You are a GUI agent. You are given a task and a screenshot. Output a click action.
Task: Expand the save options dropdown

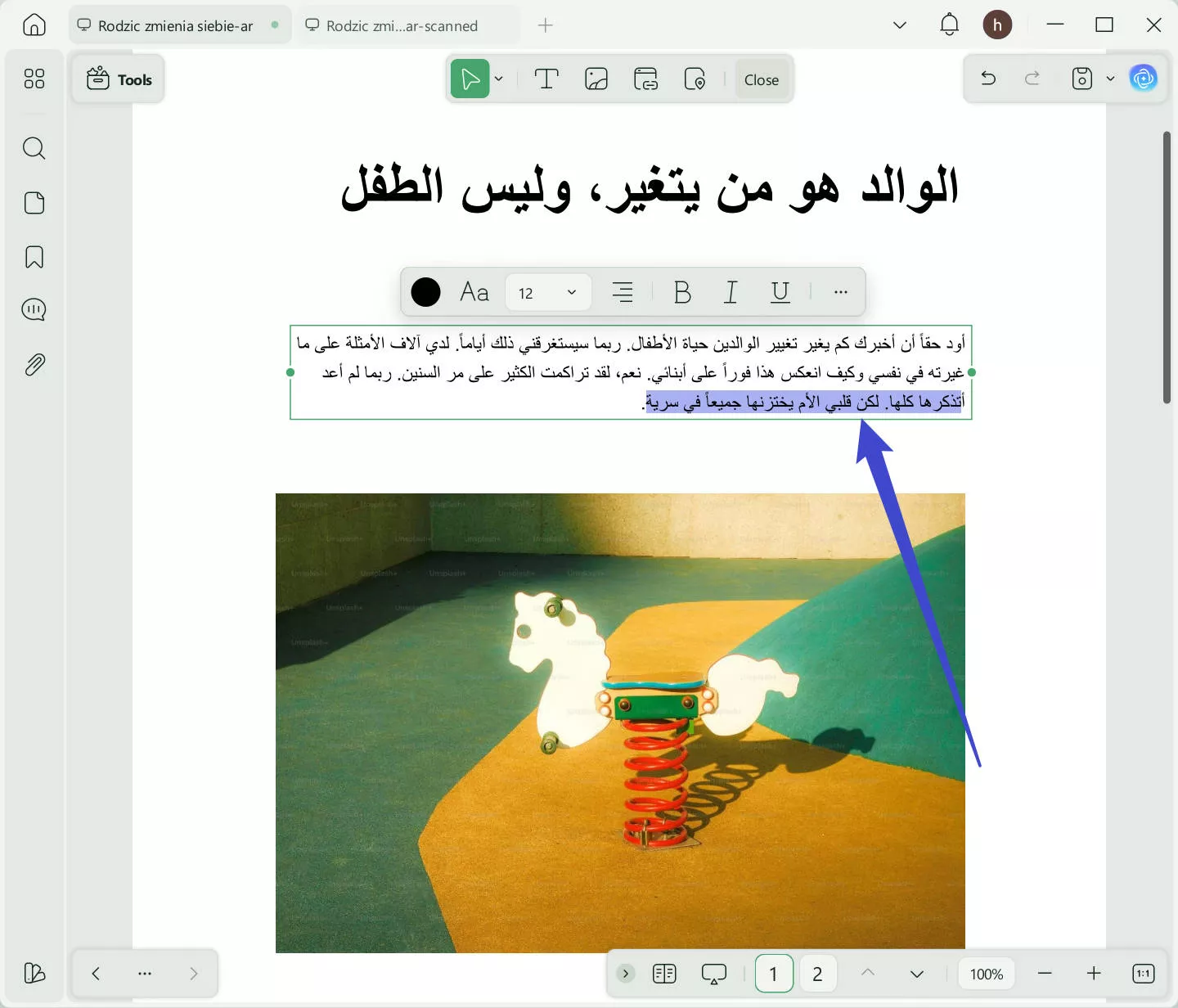coord(1110,79)
